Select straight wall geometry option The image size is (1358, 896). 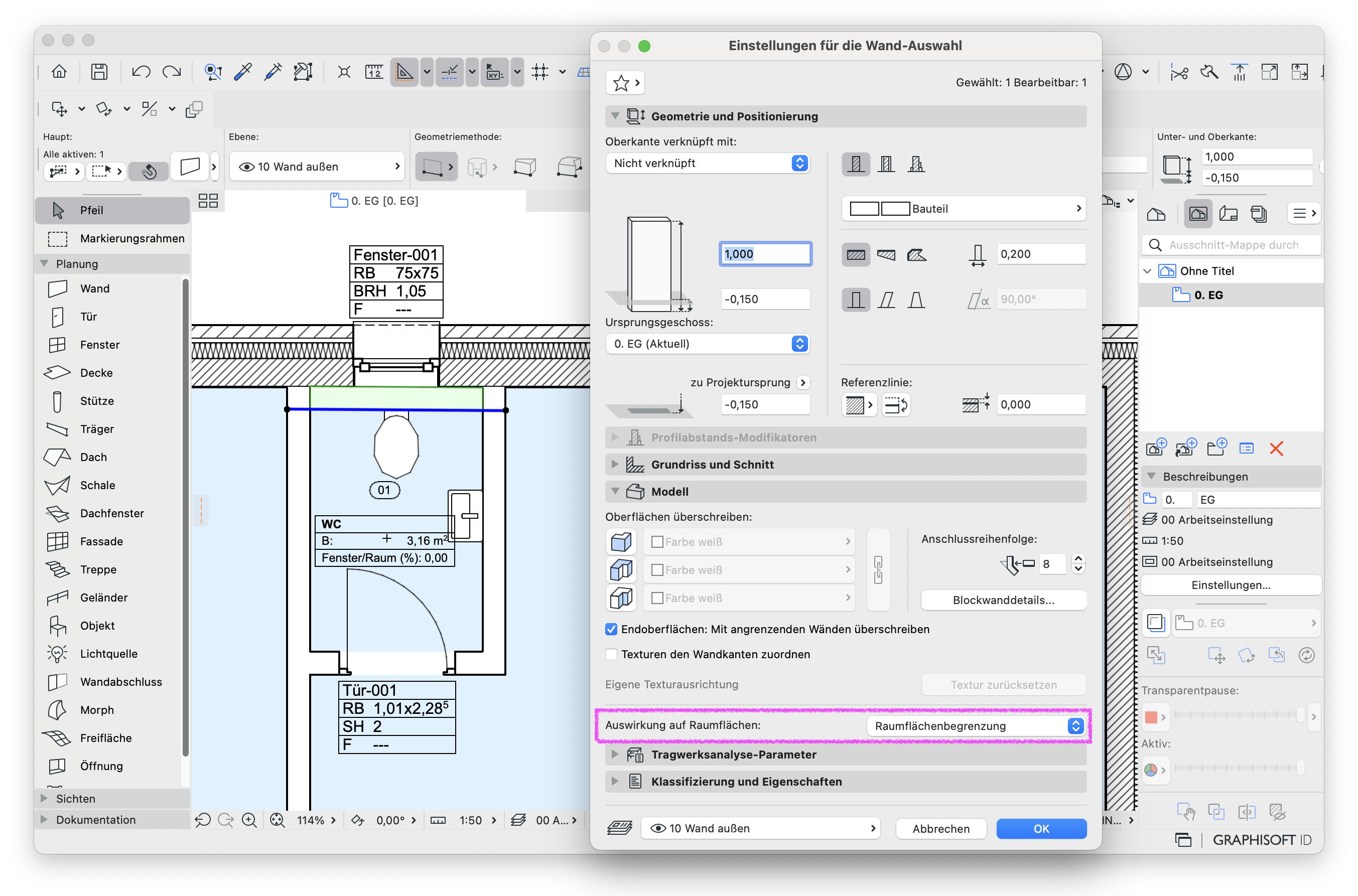[x=855, y=255]
